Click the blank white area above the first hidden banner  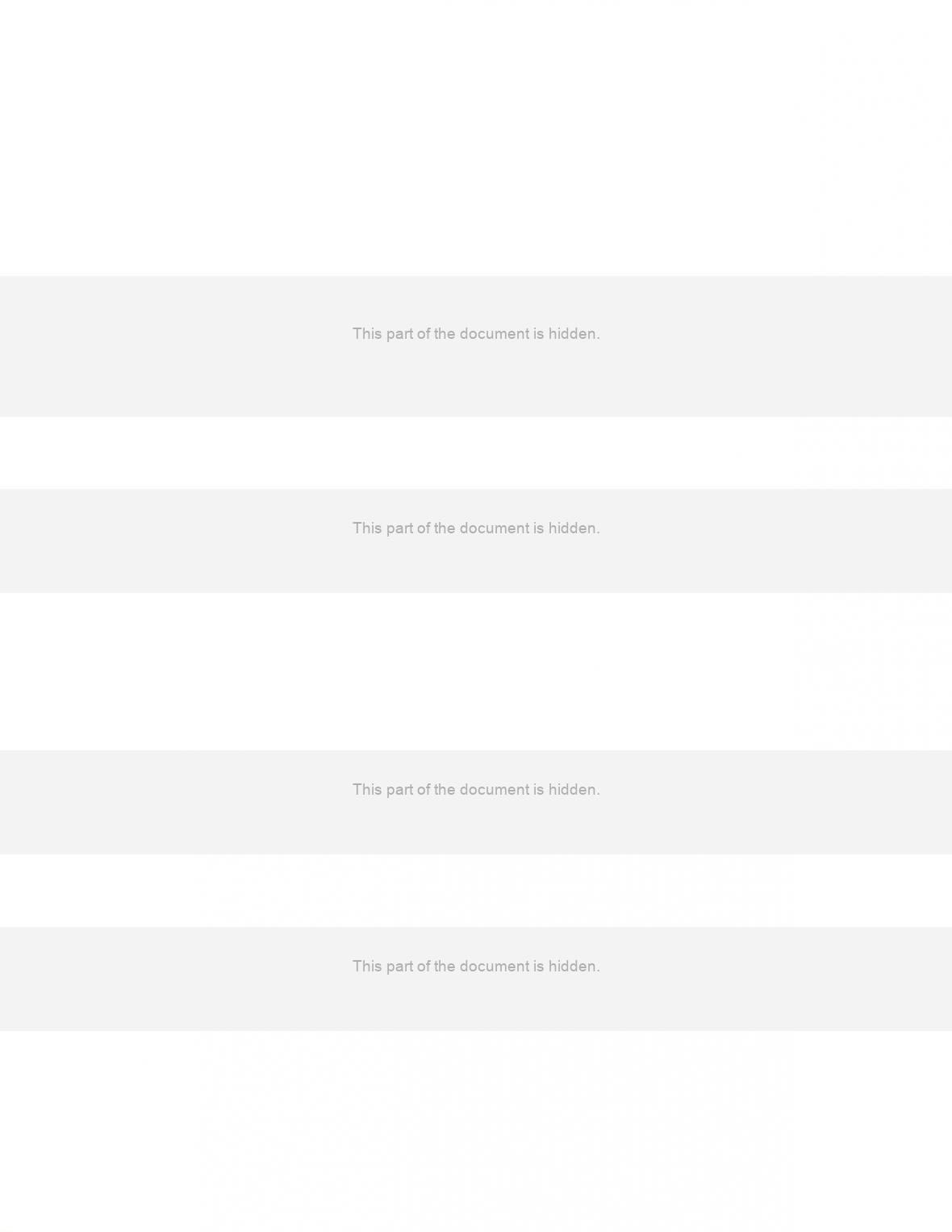tap(476, 138)
